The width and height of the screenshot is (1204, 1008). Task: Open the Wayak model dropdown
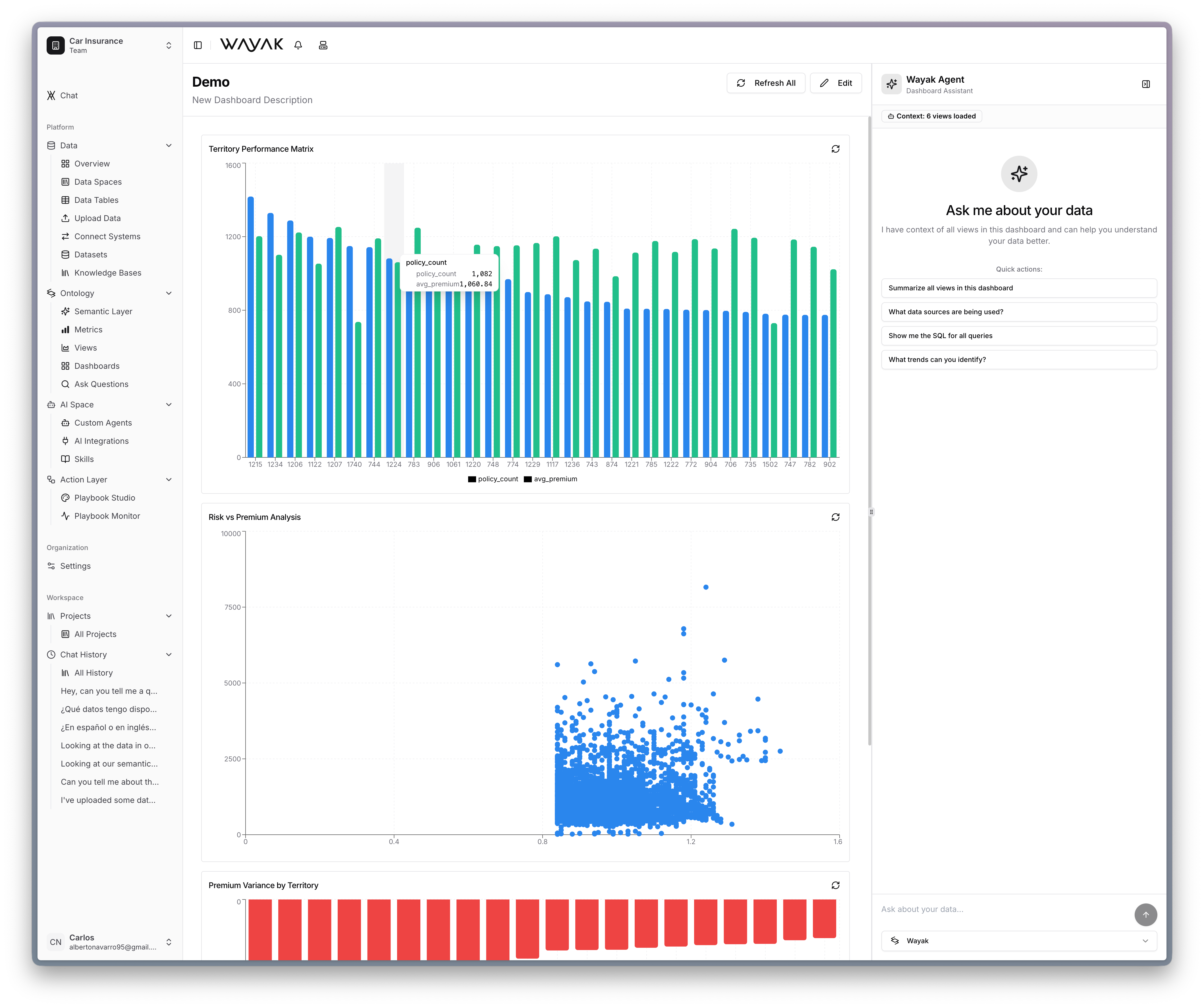pyautogui.click(x=1019, y=941)
